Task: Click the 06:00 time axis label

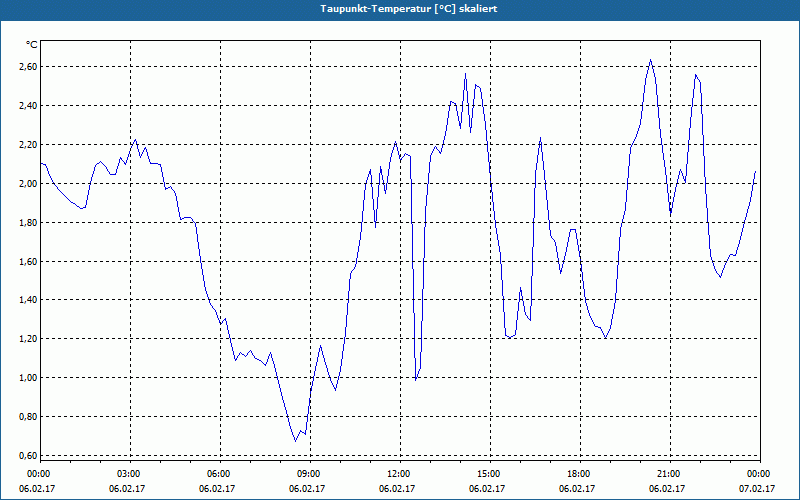Action: coord(217,474)
